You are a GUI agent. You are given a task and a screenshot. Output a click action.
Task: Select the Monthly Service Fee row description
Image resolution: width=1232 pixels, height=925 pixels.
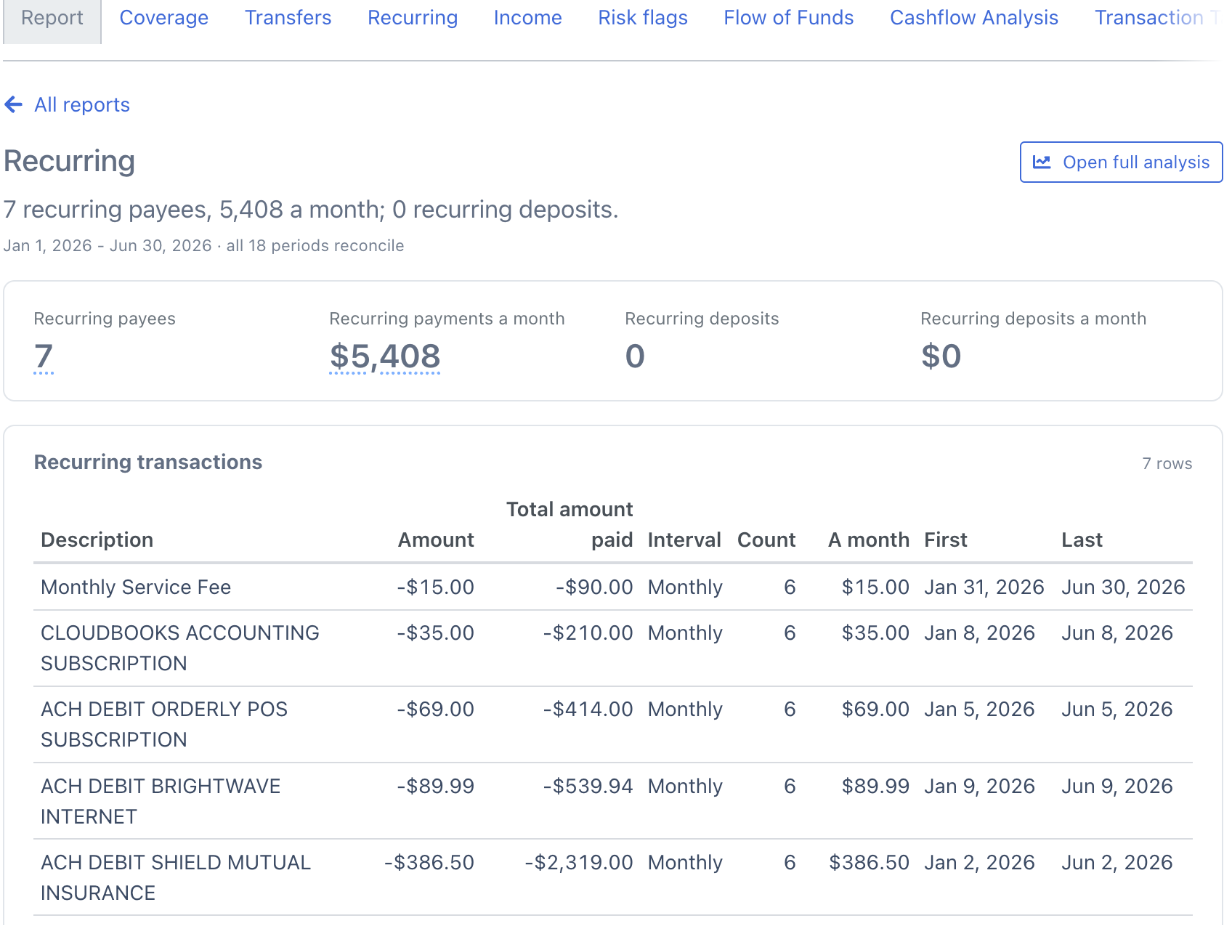(136, 587)
